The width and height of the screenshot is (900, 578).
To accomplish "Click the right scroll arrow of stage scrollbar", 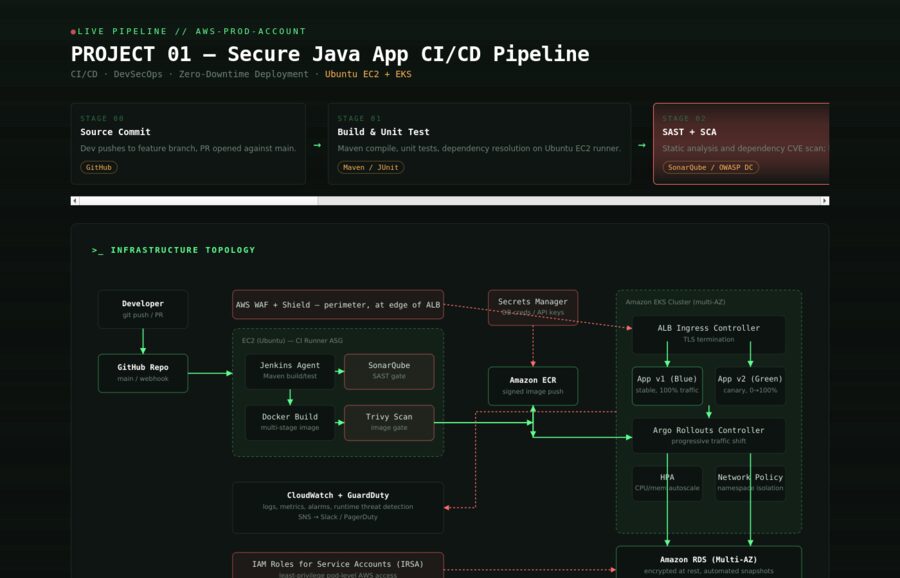I will pyautogui.click(x=825, y=201).
